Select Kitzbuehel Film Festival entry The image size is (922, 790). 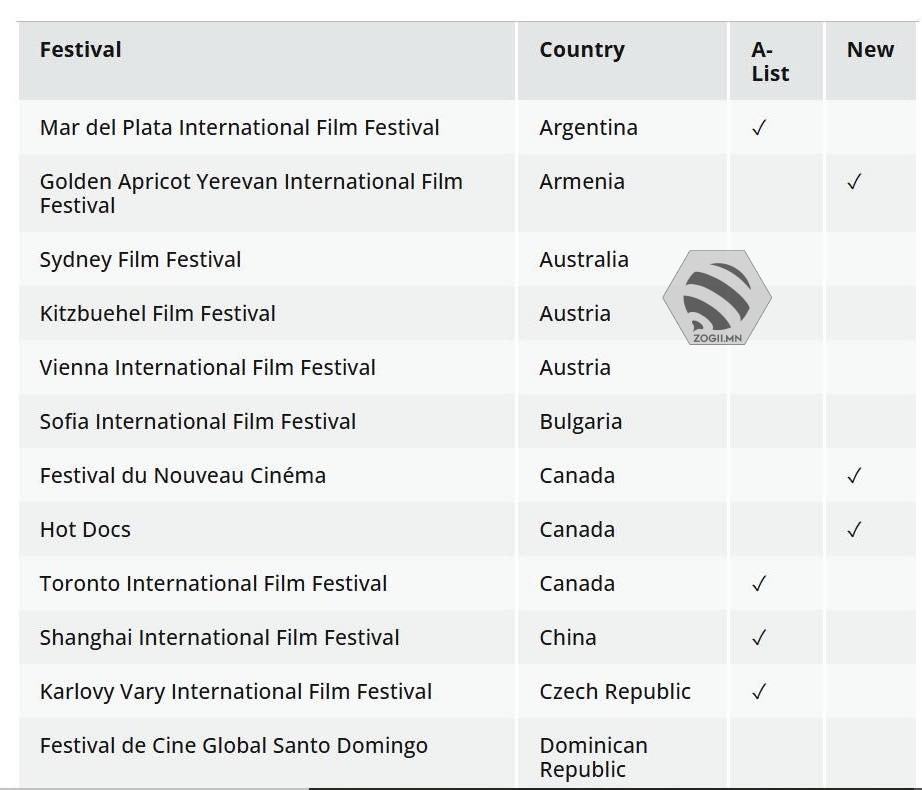(x=158, y=314)
